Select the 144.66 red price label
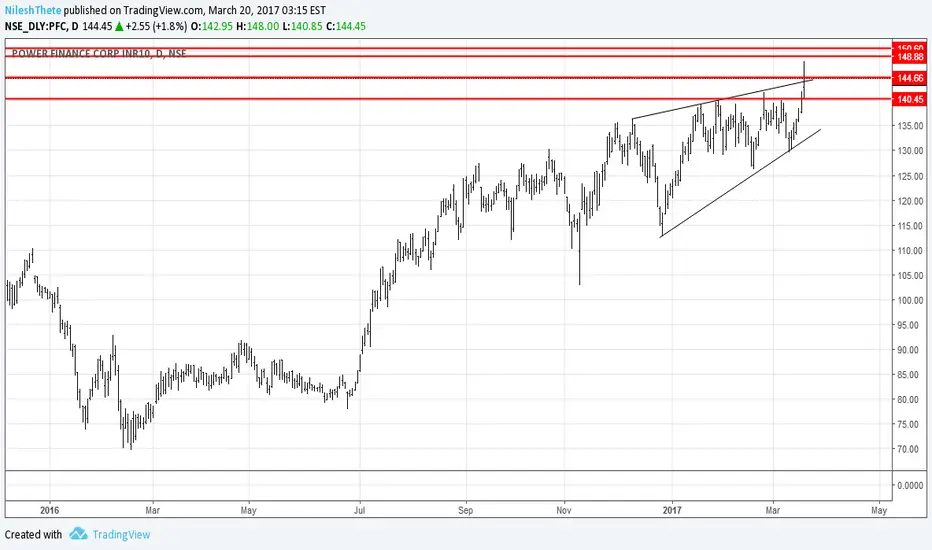 [910, 78]
